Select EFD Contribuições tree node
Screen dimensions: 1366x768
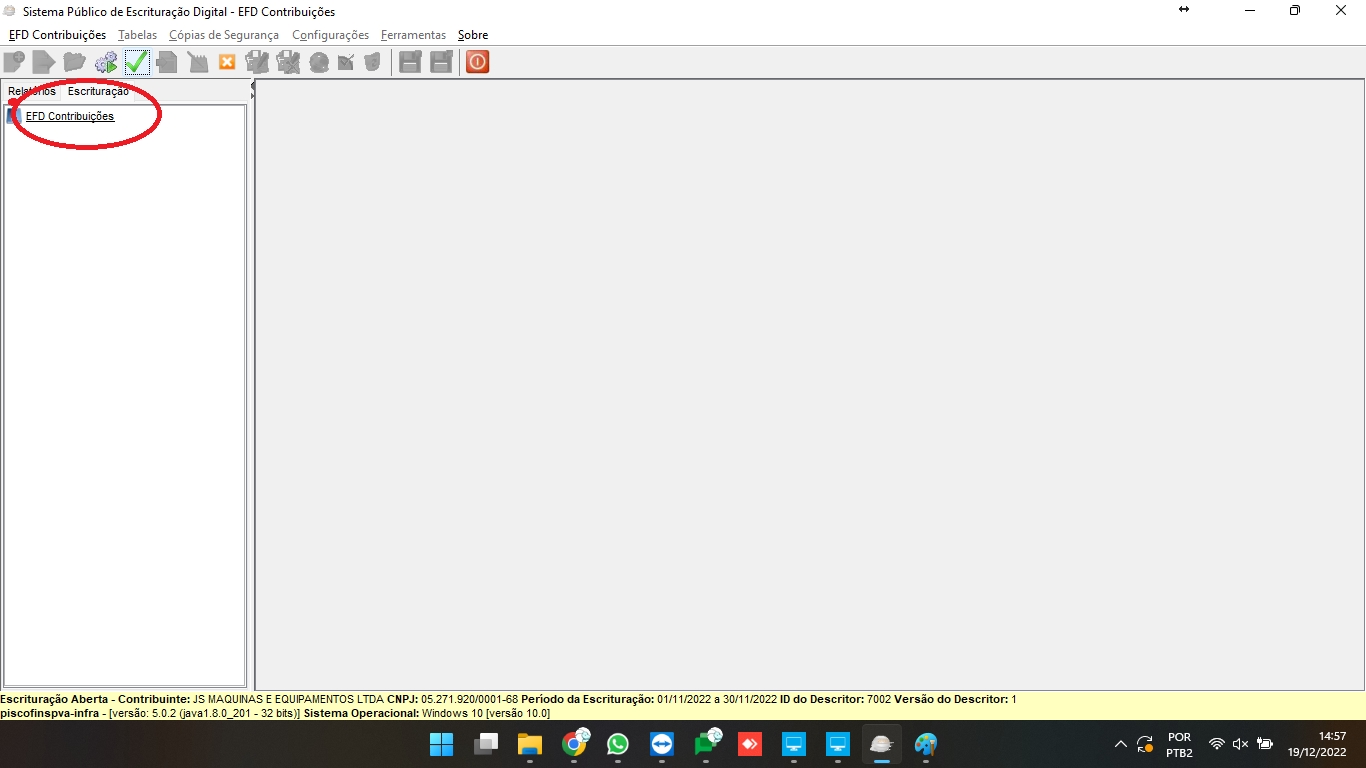tap(70, 116)
